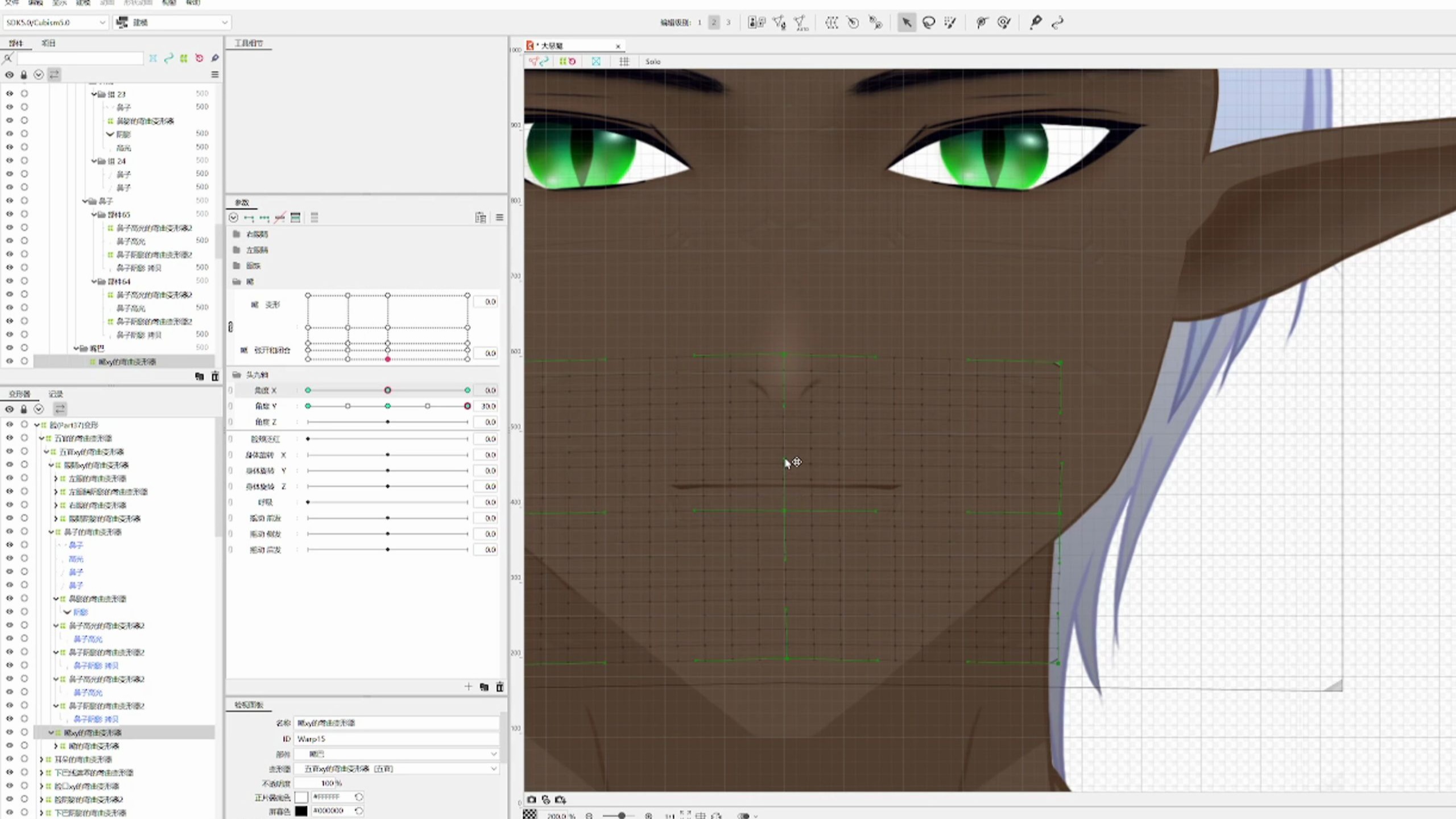The height and width of the screenshot is (819, 1456).
Task: Select the lasso selection tool
Action: click(929, 23)
